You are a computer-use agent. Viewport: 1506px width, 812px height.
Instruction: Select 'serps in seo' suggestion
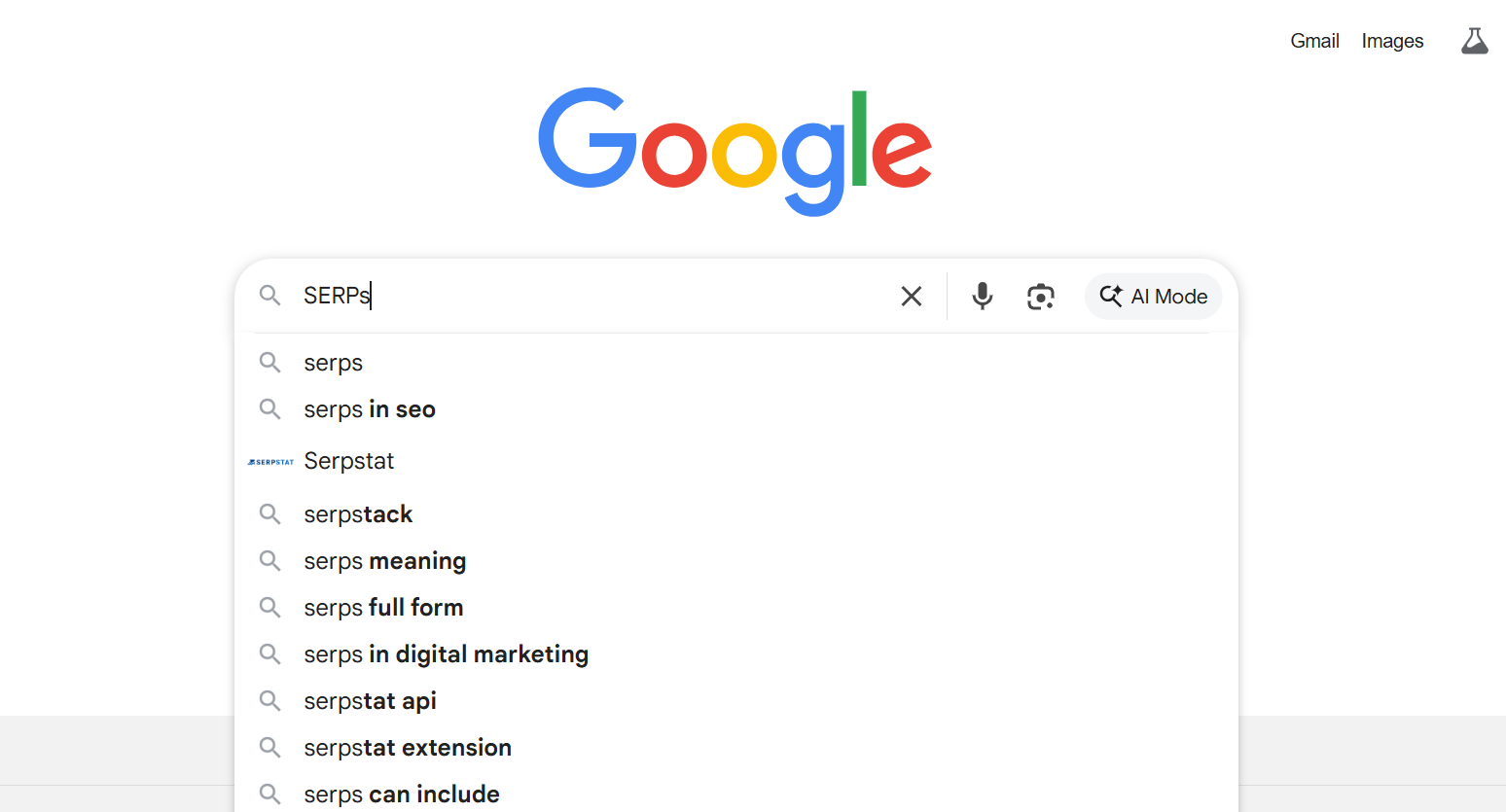370,409
